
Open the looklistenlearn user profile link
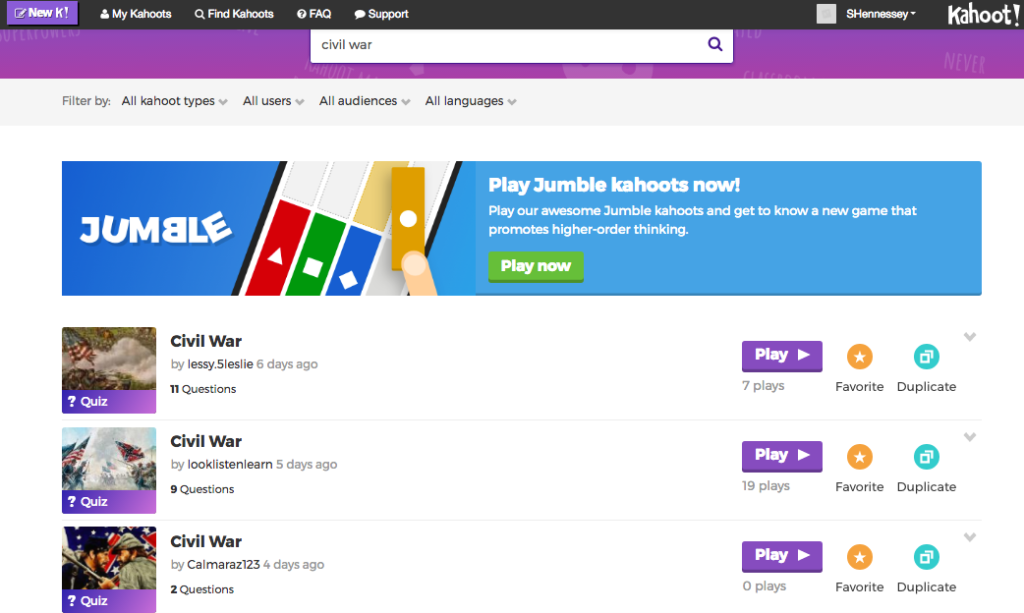click(230, 464)
